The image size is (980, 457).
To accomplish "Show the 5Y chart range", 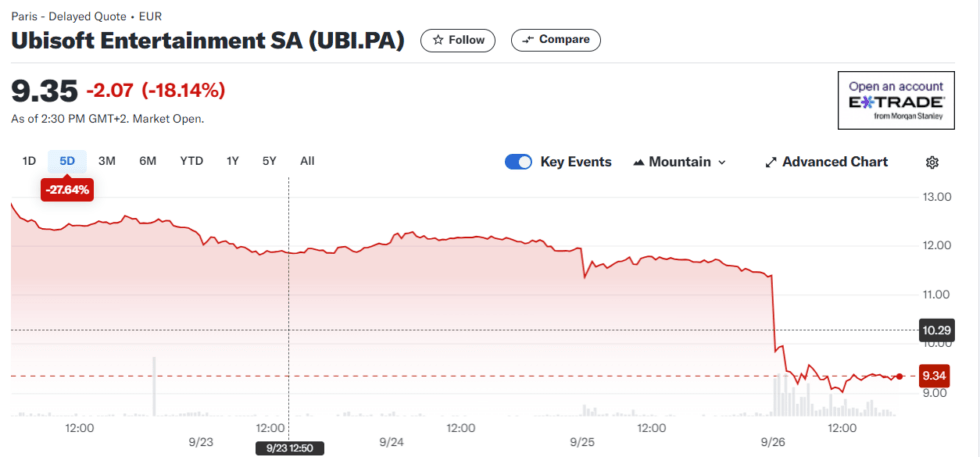I will pos(269,161).
